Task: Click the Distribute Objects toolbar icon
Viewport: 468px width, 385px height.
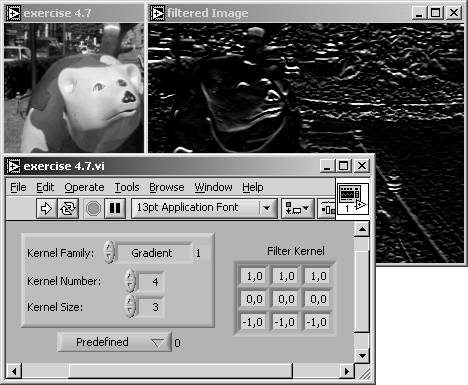Action: point(327,209)
